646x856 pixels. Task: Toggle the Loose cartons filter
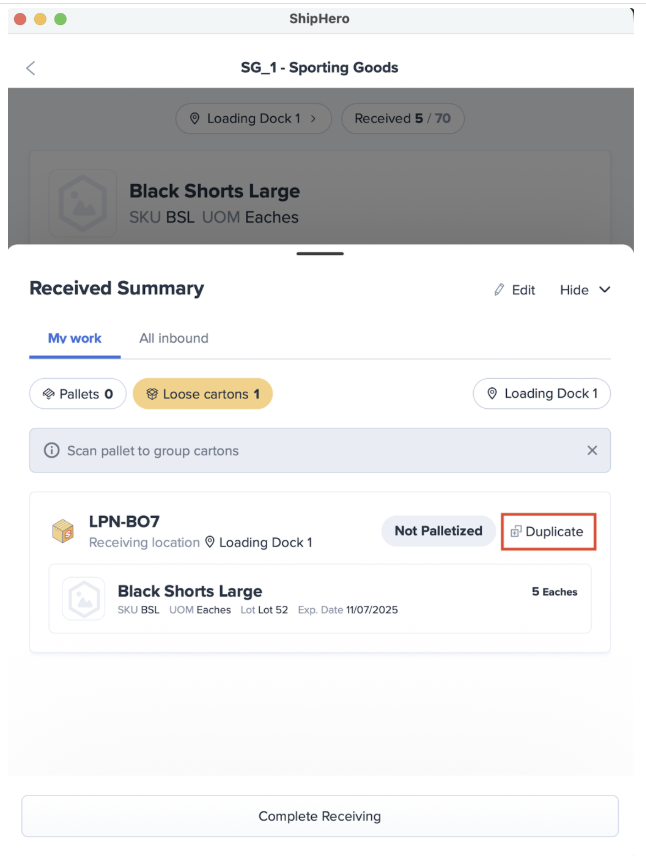pos(202,394)
